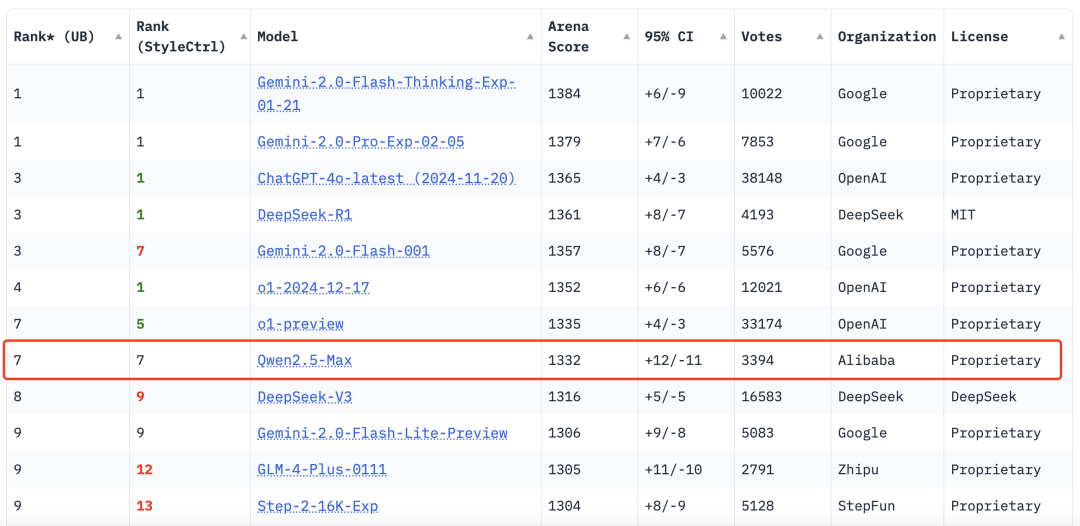Select the Arena Score cell 1361
The height and width of the screenshot is (526, 1080).
click(565, 215)
